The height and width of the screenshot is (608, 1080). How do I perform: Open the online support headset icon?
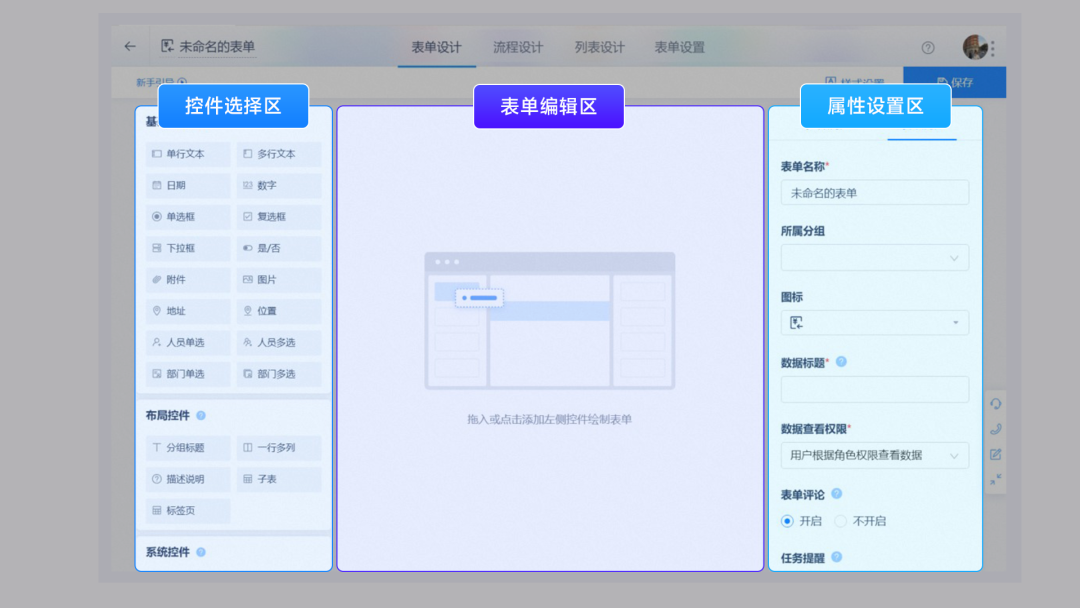pos(996,403)
